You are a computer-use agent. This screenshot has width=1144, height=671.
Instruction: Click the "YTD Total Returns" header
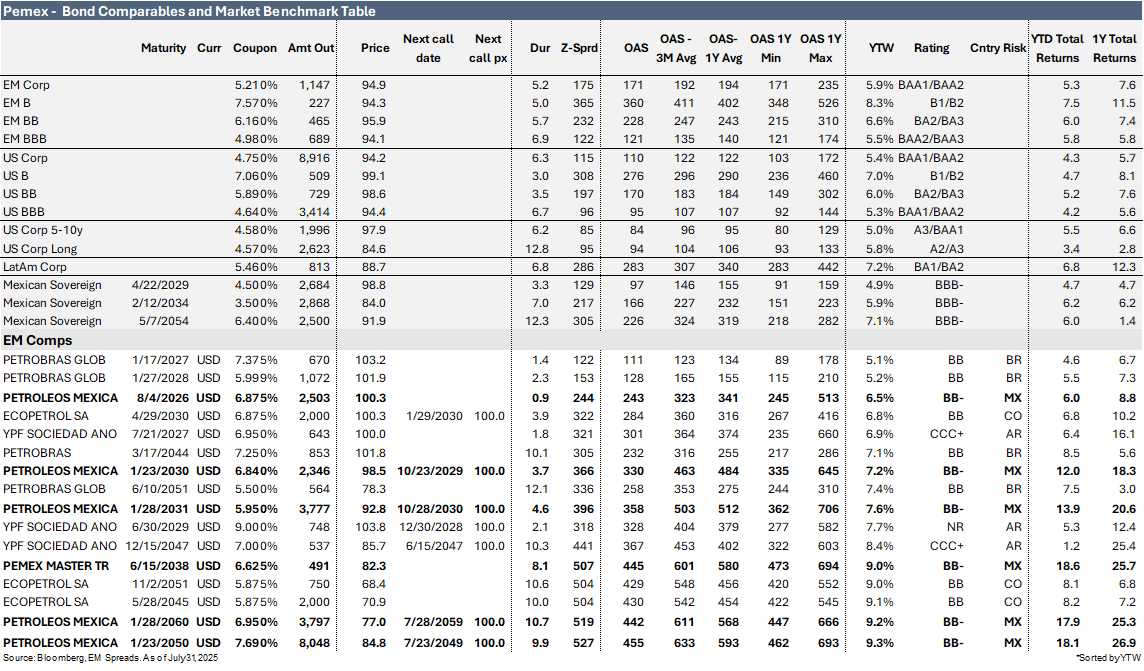pos(1057,48)
